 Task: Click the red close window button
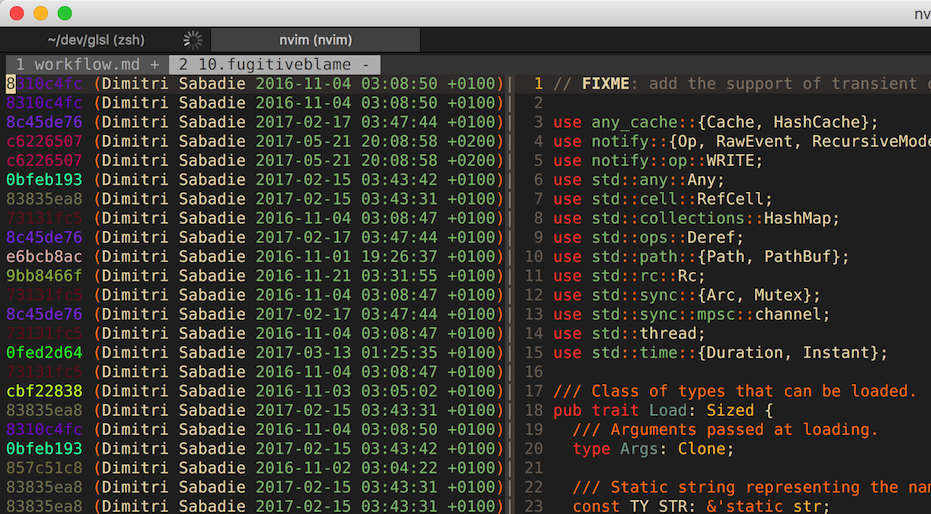click(x=17, y=13)
